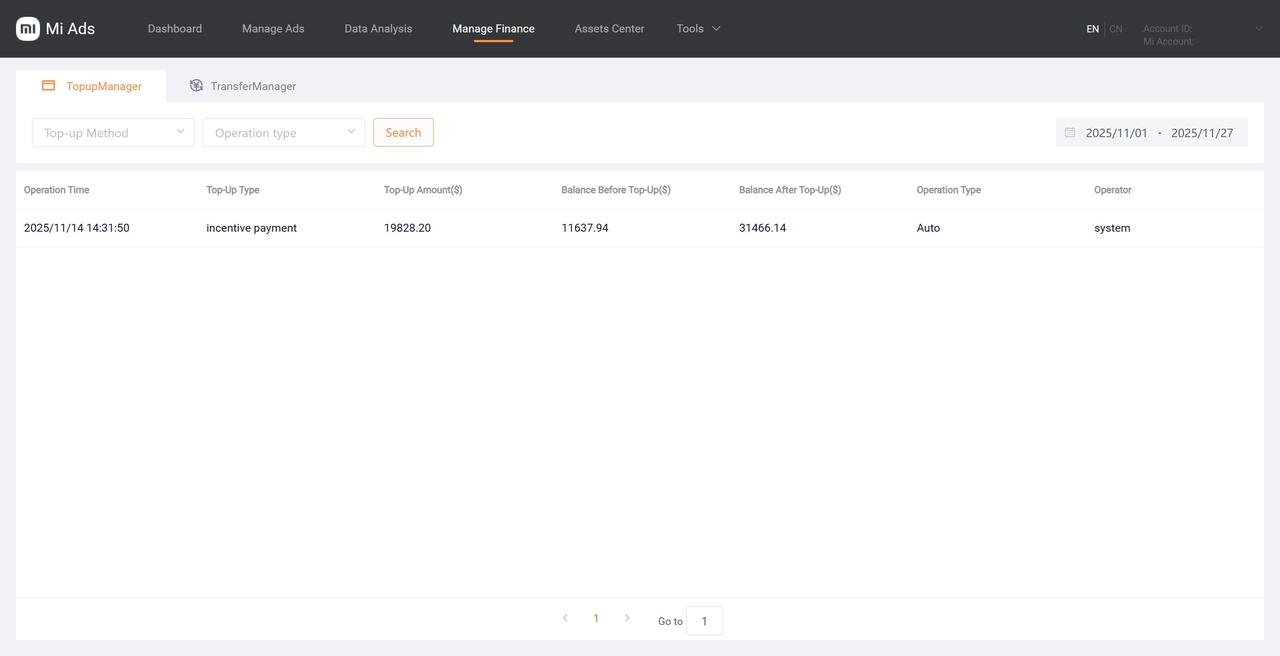Viewport: 1280px width, 656px height.
Task: Click the TransferManager icon
Action: point(196,86)
